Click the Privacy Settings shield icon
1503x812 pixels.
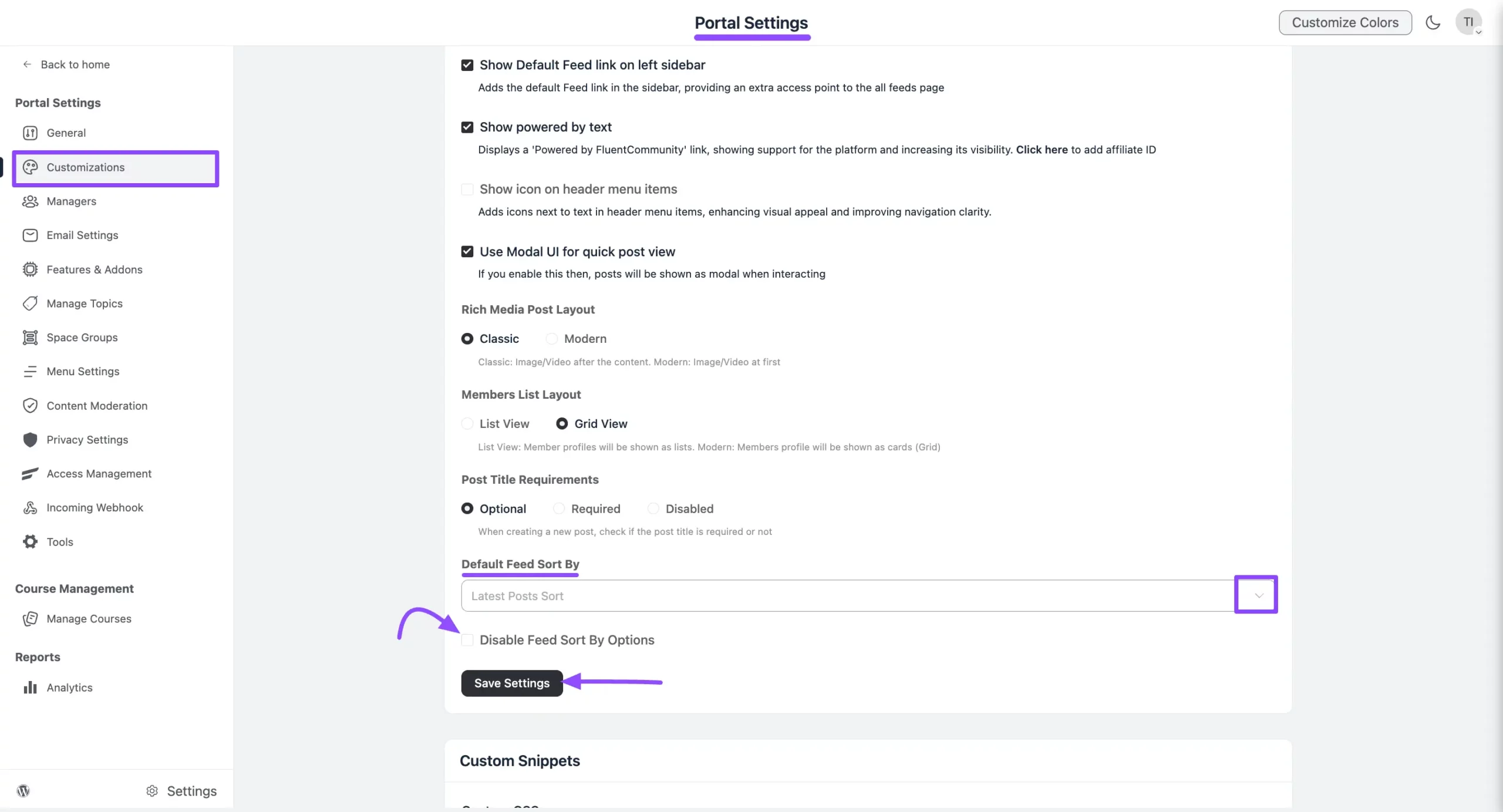tap(30, 440)
